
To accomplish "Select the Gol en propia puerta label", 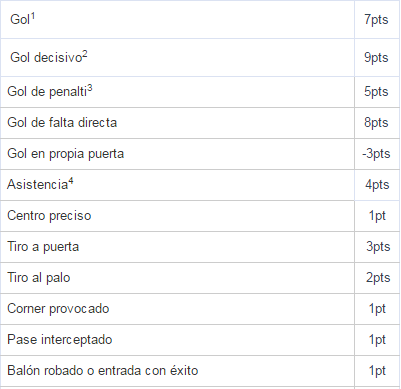I will tap(65, 154).
